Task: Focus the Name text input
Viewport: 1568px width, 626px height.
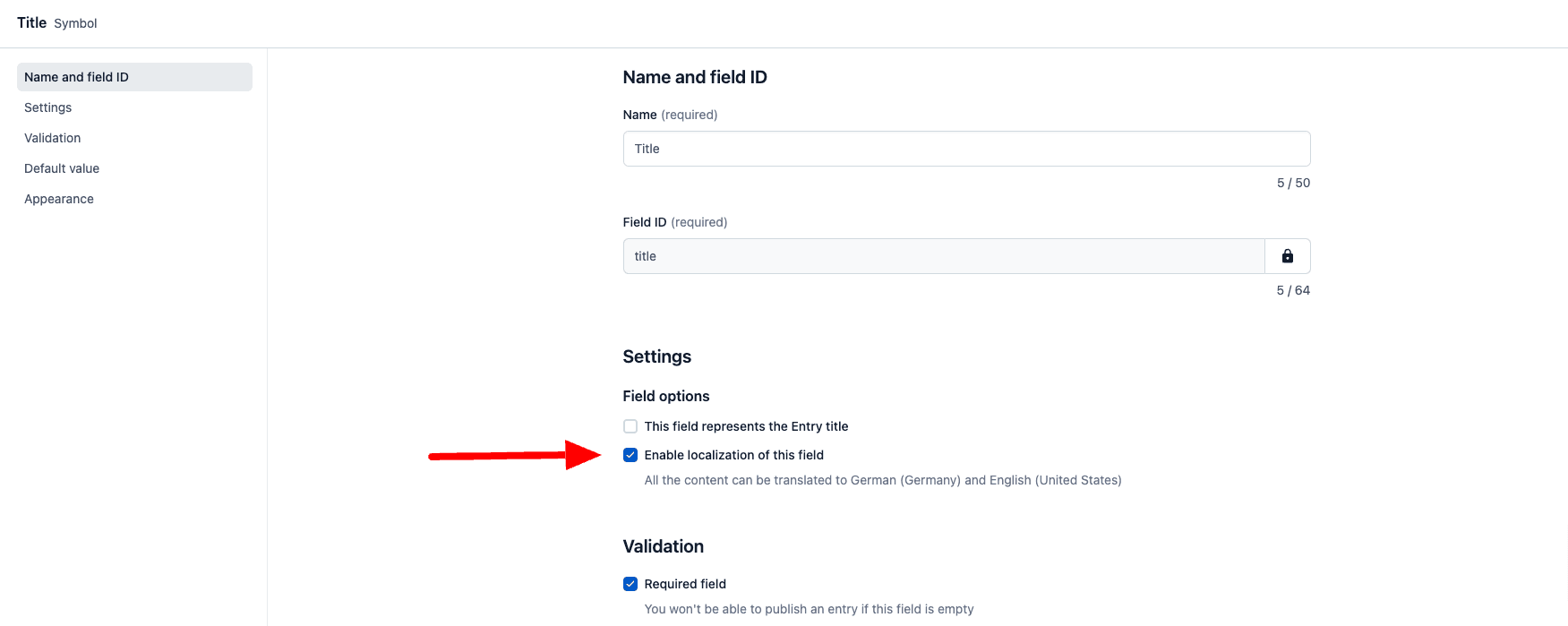Action: (x=966, y=149)
